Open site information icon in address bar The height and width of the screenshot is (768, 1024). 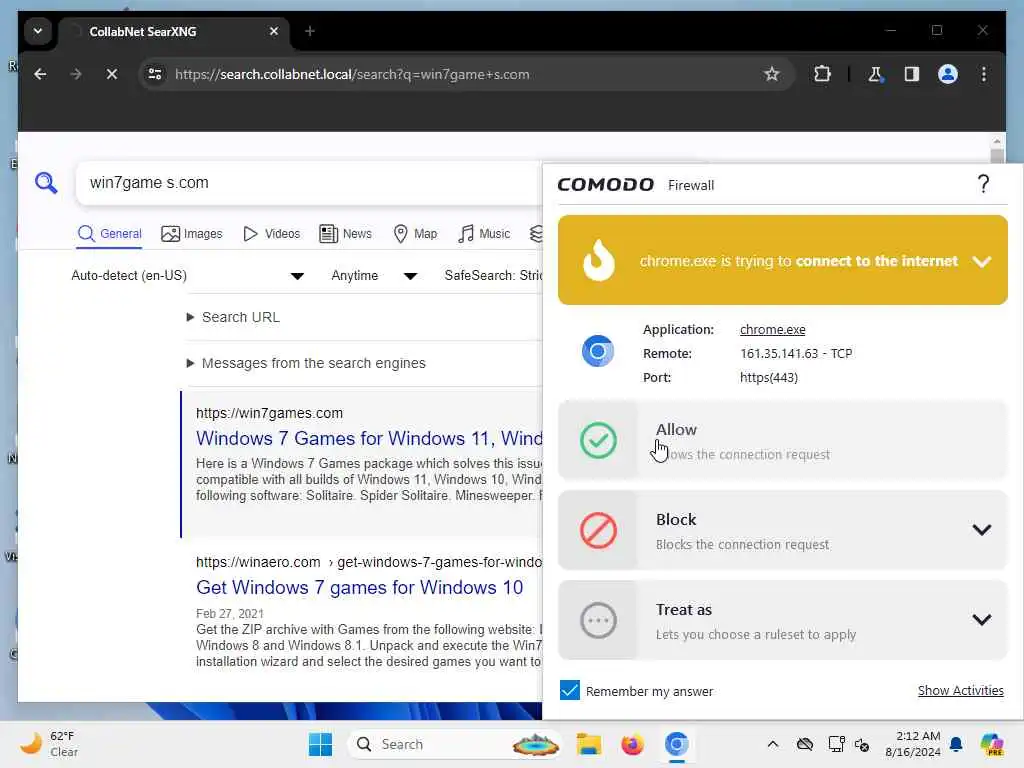click(x=155, y=74)
